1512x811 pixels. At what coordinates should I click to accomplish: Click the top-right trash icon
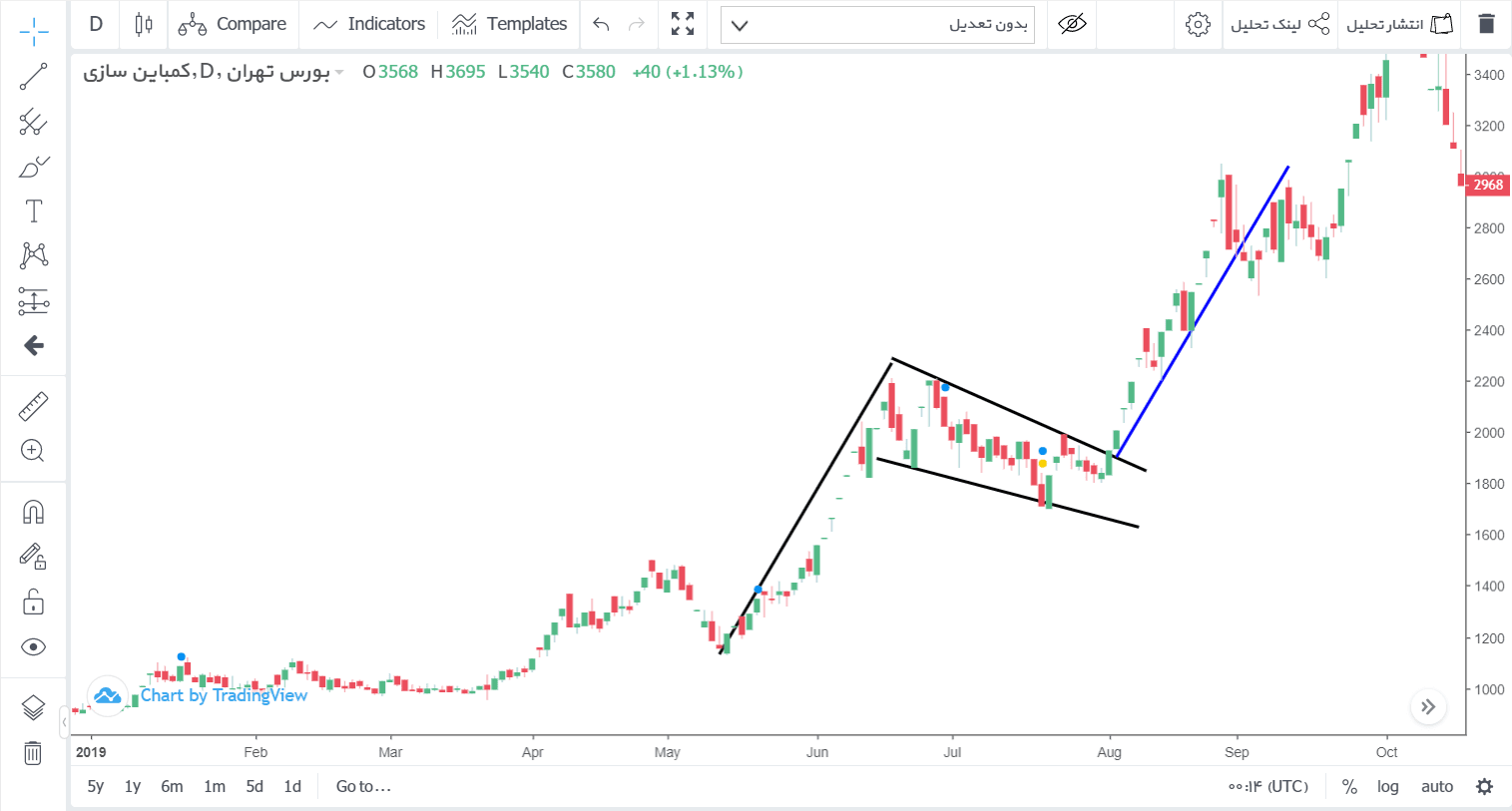pos(1486,24)
